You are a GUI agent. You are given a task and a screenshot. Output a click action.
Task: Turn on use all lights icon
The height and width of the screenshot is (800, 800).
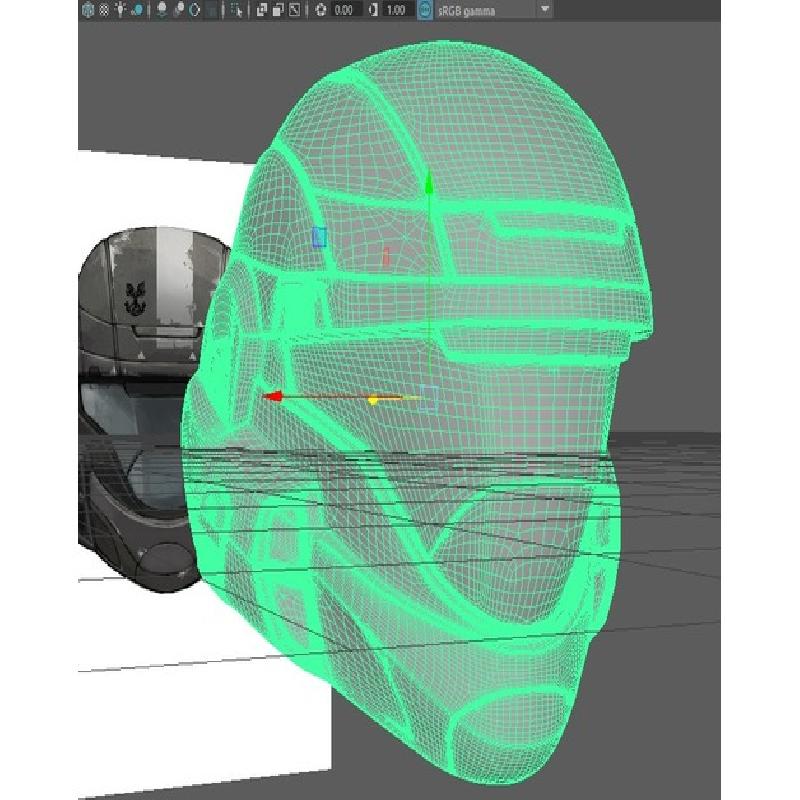[x=120, y=10]
